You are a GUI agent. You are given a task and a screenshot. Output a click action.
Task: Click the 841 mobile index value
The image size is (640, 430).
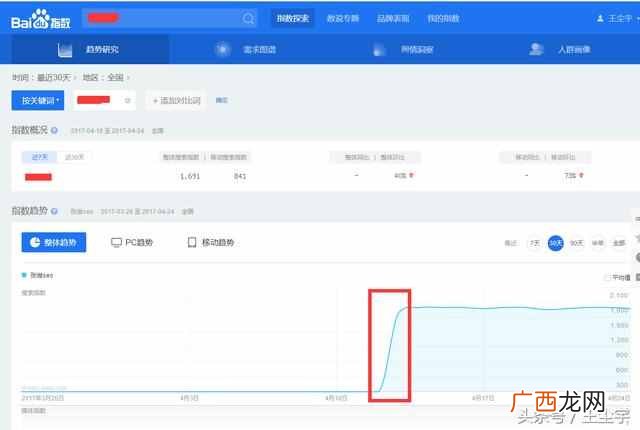(x=240, y=176)
